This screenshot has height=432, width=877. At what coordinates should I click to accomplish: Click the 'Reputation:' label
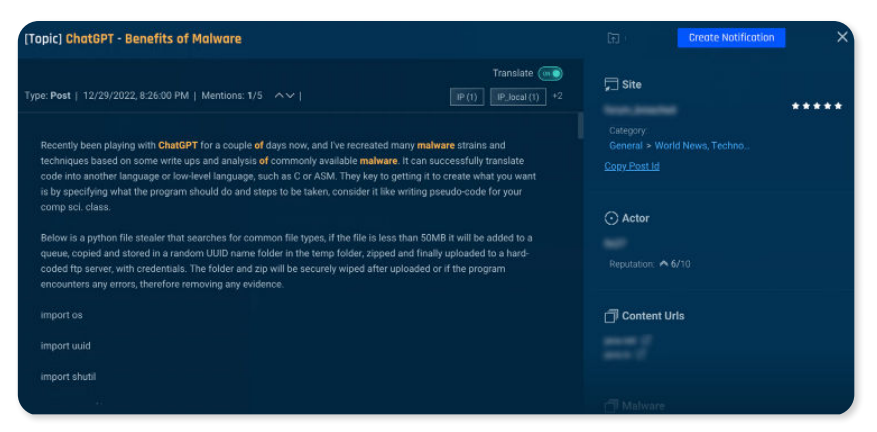point(632,264)
